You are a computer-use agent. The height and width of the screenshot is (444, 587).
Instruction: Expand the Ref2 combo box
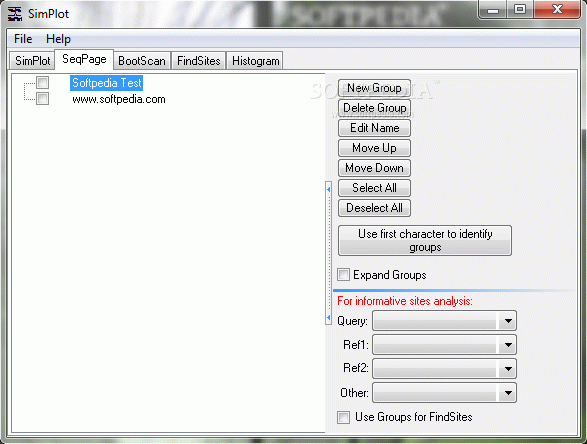tap(444, 369)
